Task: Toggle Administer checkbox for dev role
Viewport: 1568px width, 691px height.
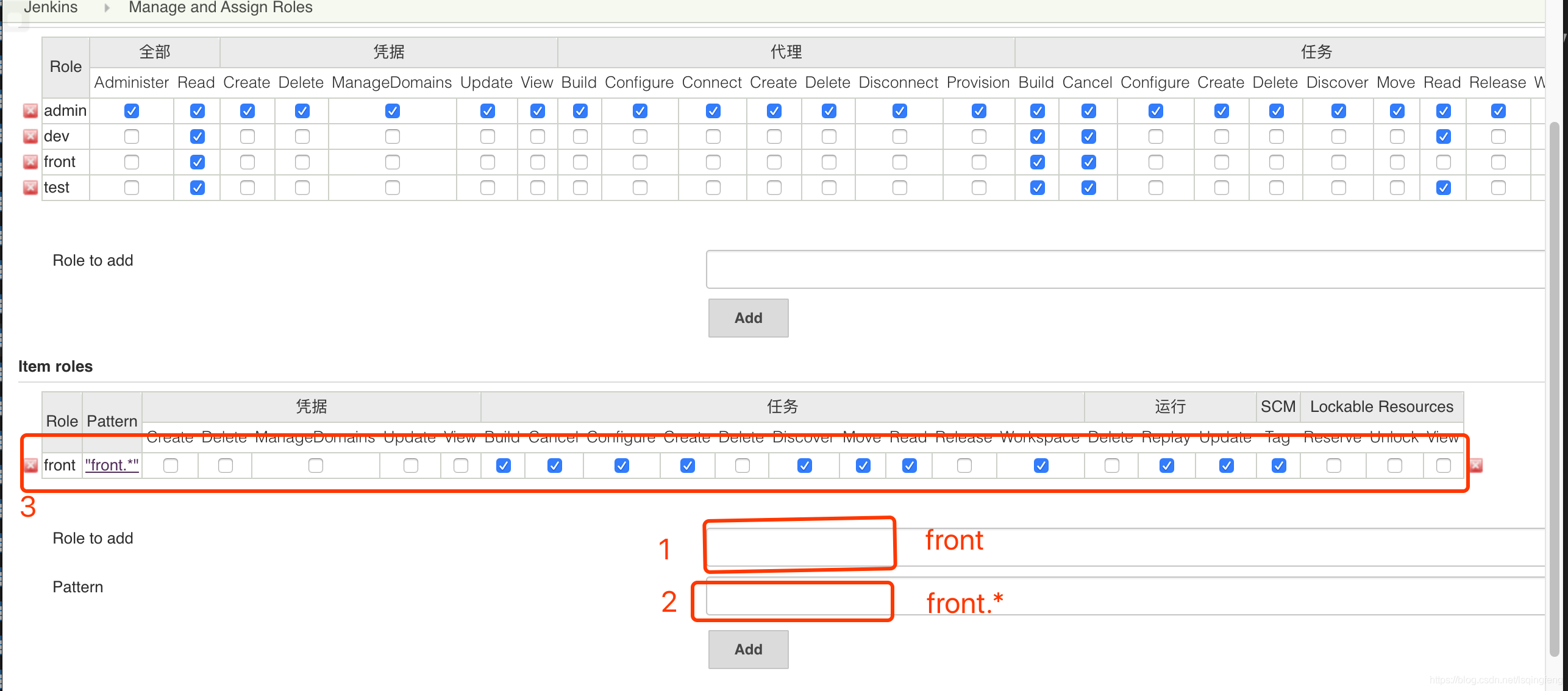Action: point(132,136)
